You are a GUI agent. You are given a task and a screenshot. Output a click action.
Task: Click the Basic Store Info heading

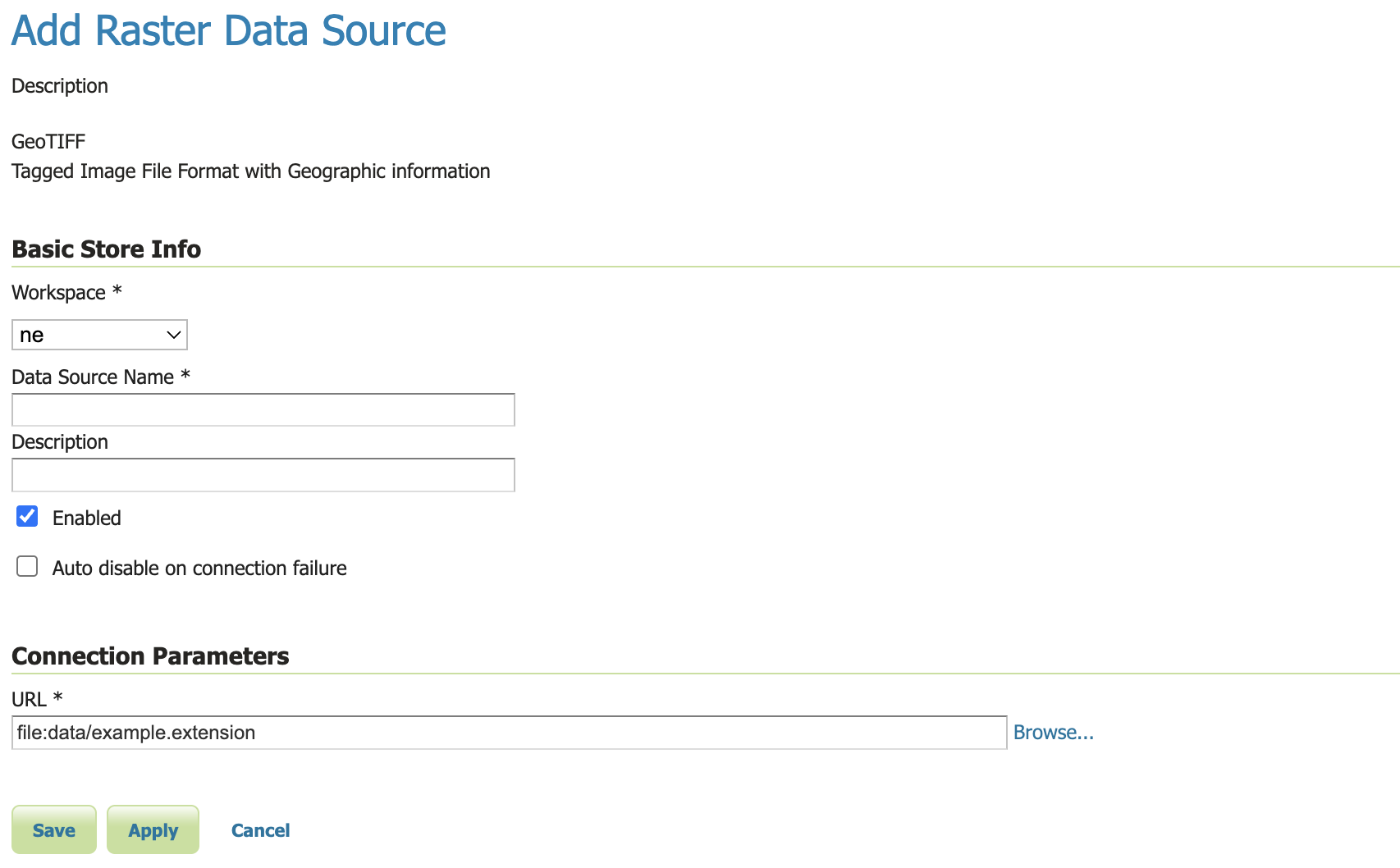[106, 249]
